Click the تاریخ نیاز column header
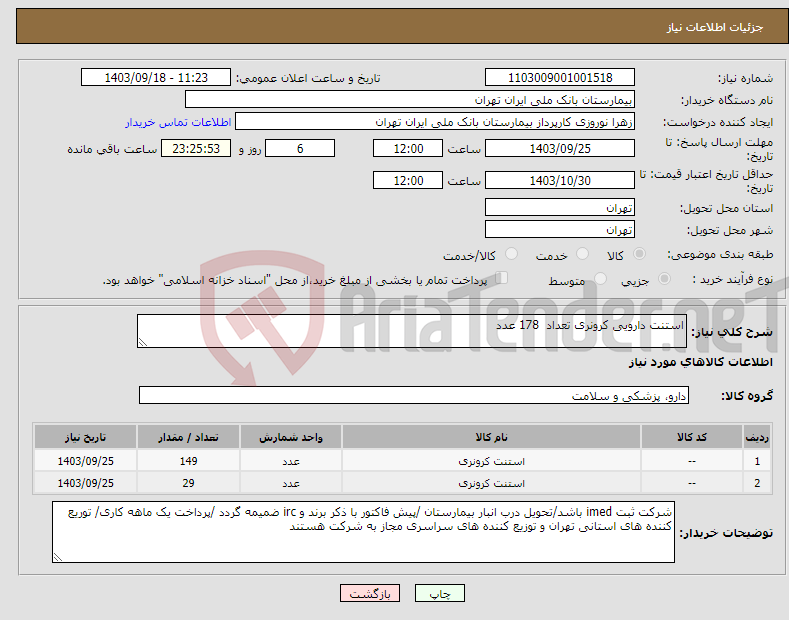 [85, 437]
